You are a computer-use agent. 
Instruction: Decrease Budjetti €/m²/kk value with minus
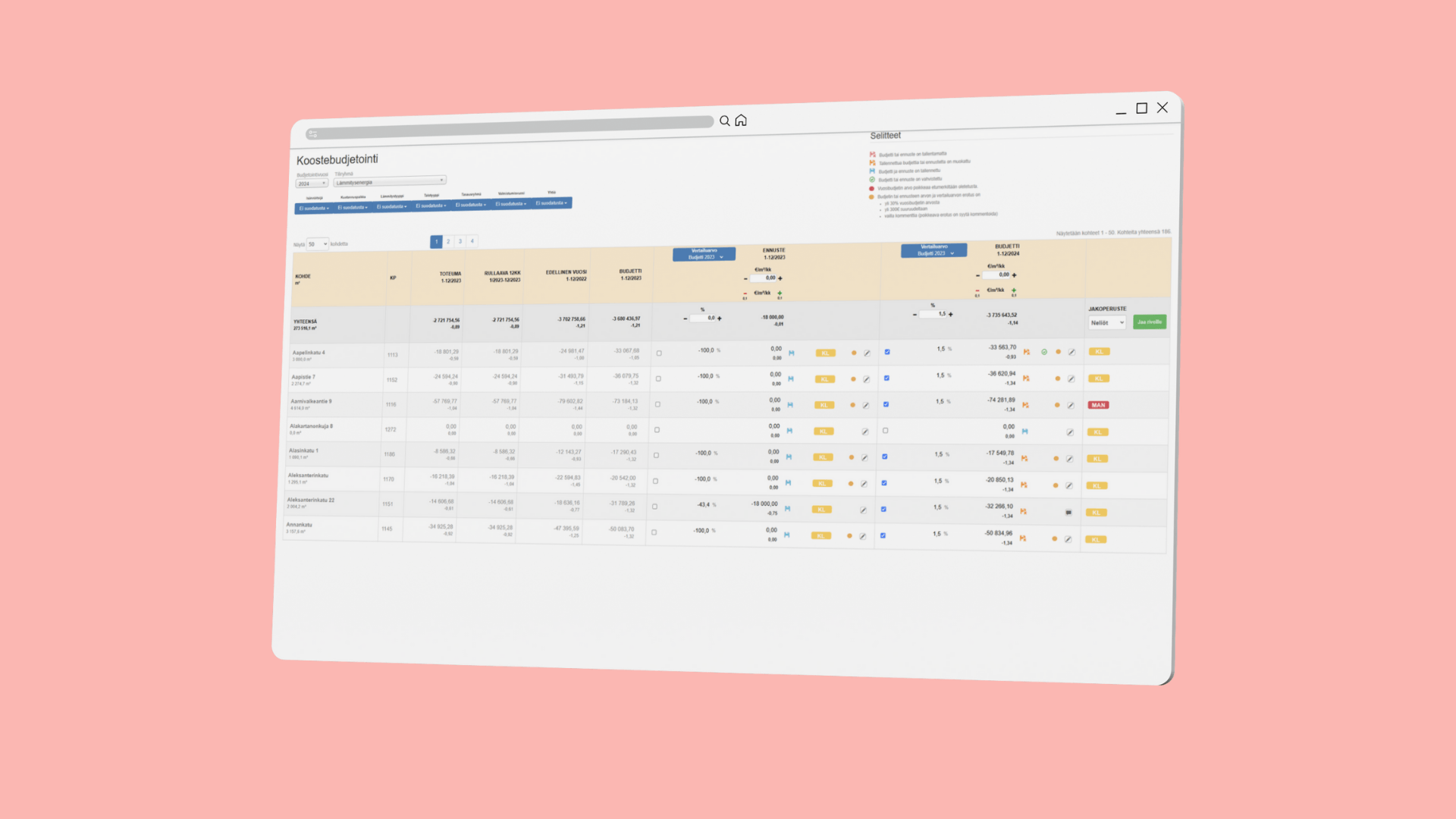pyautogui.click(x=977, y=275)
